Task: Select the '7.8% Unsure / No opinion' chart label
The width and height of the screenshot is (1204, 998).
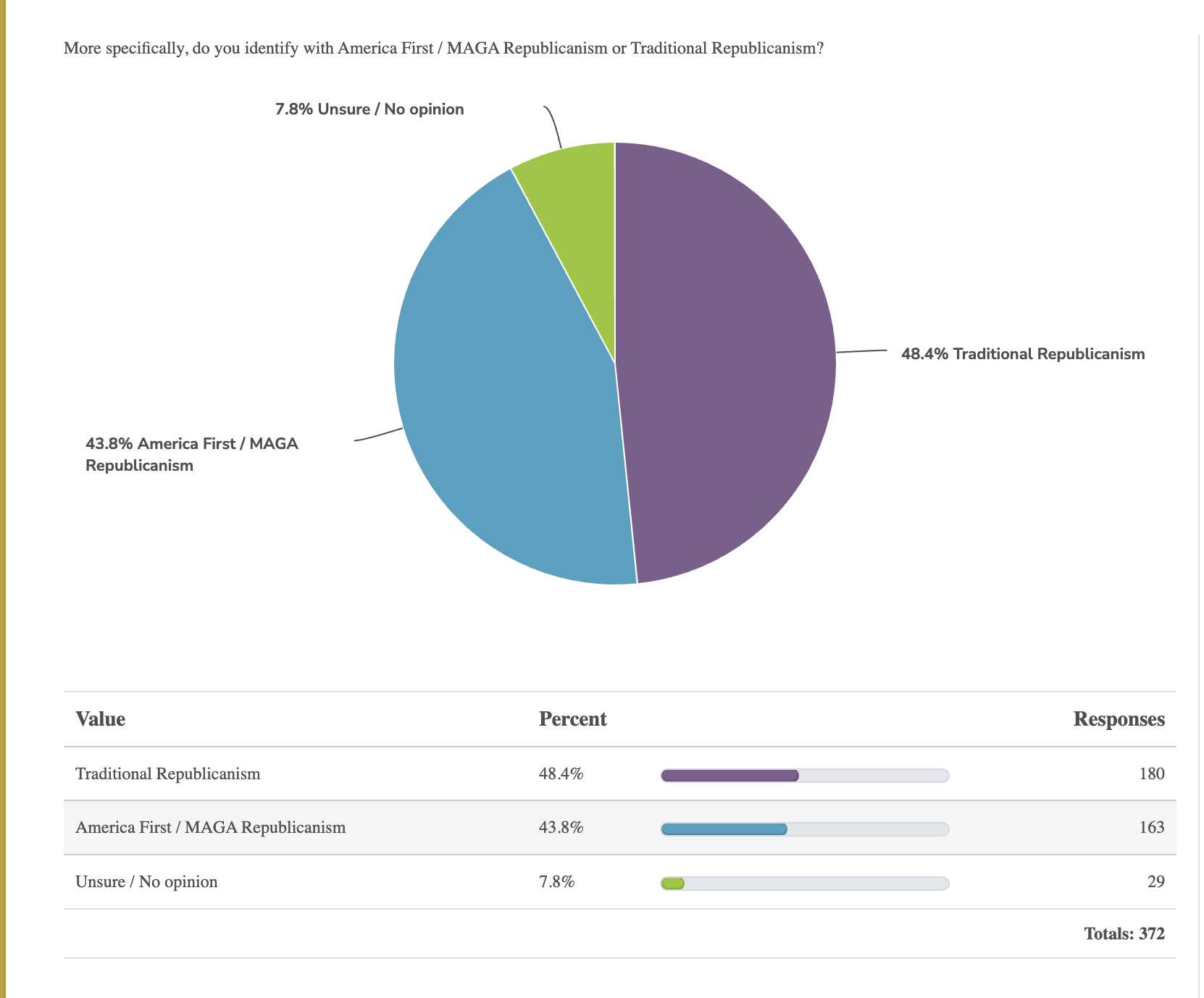Action: point(369,109)
